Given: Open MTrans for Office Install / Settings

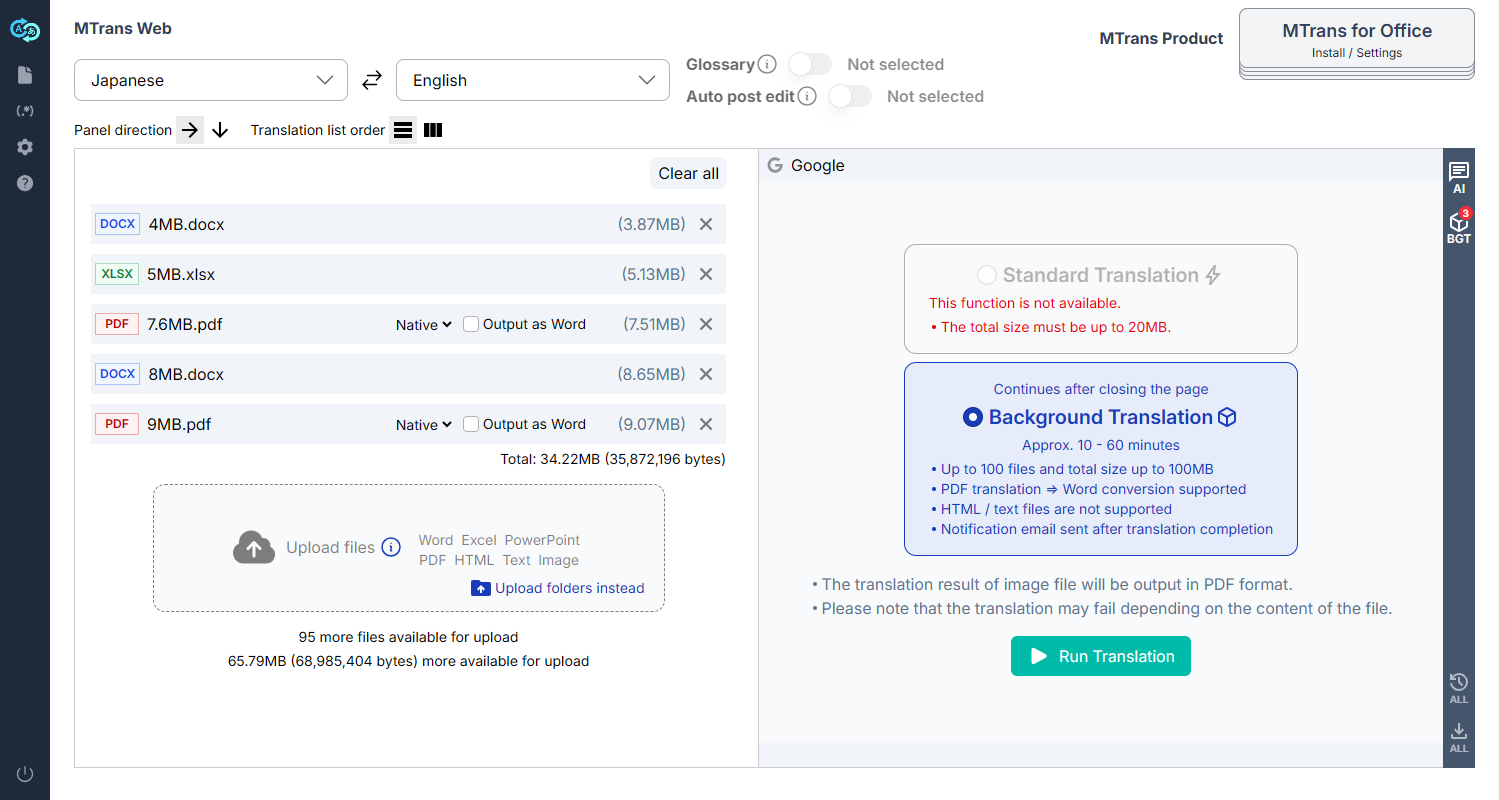Looking at the screenshot, I should pyautogui.click(x=1357, y=41).
